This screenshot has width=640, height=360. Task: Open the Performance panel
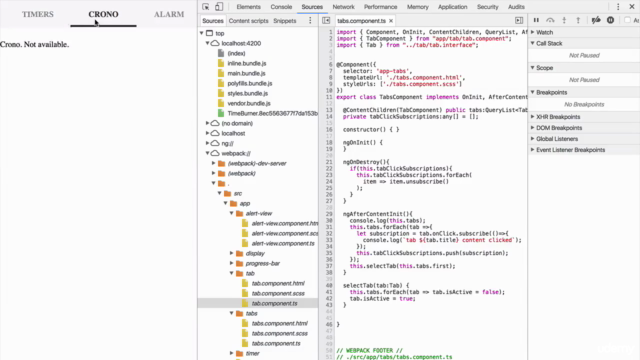[380, 7]
